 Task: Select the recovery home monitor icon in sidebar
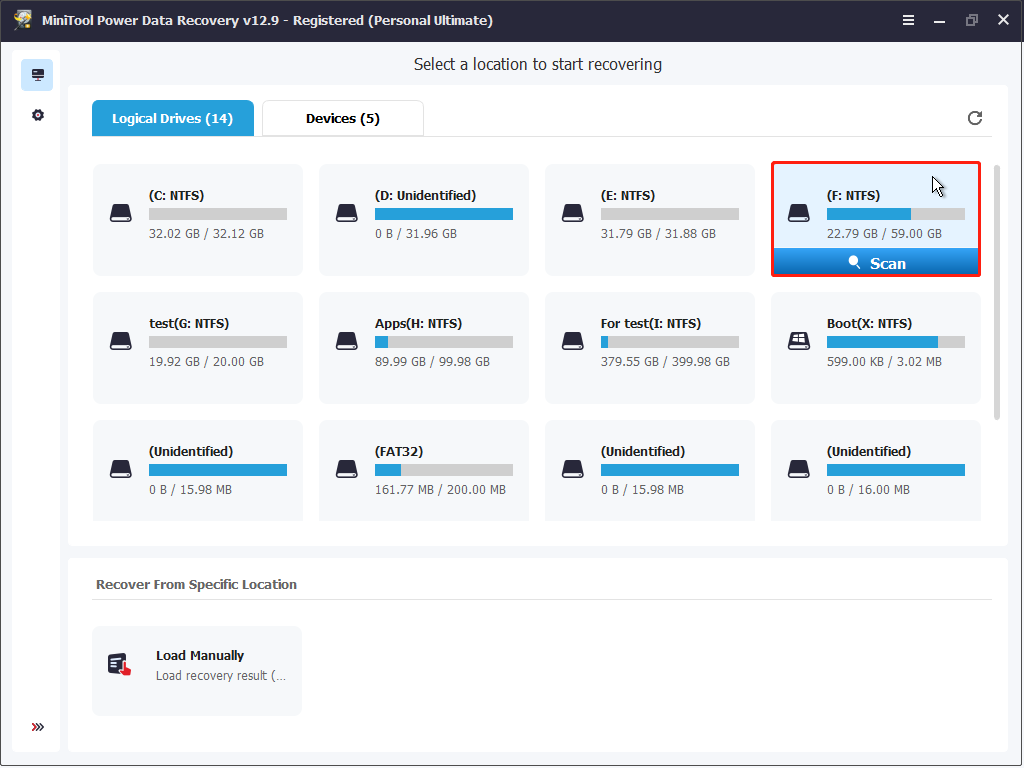[37, 75]
